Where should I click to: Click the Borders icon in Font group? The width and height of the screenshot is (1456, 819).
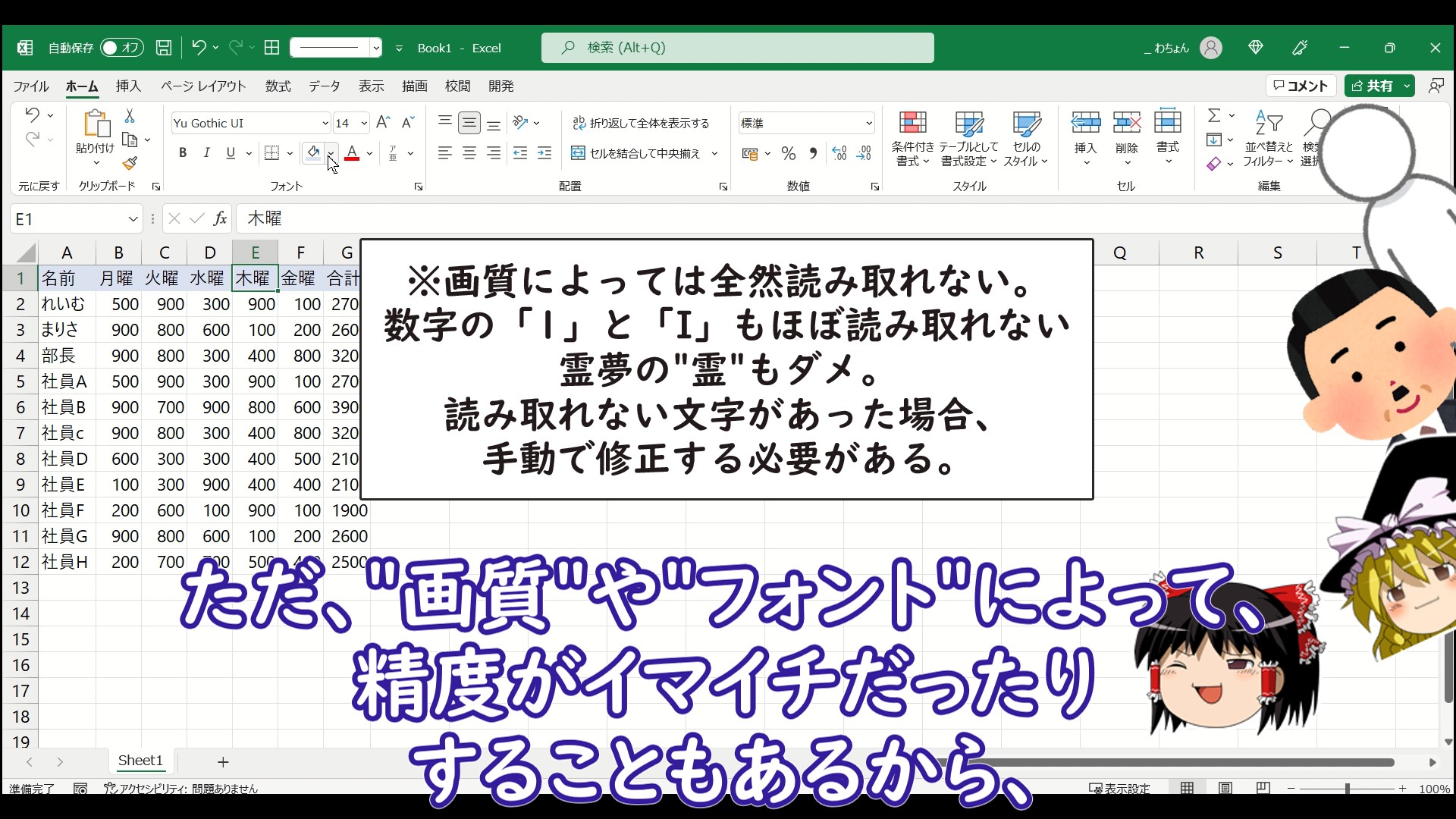click(x=271, y=153)
